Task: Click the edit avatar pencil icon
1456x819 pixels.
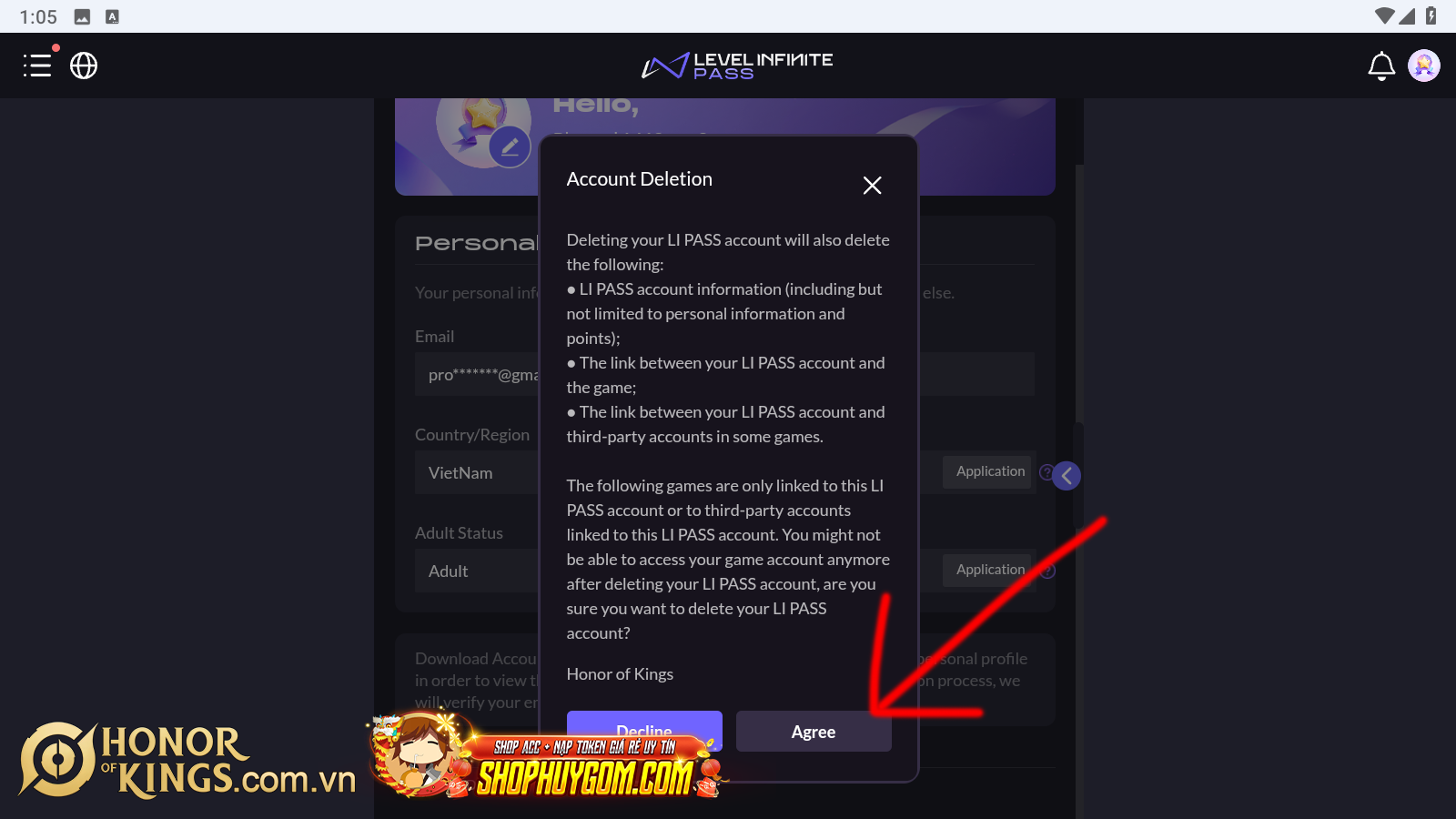Action: 510,147
